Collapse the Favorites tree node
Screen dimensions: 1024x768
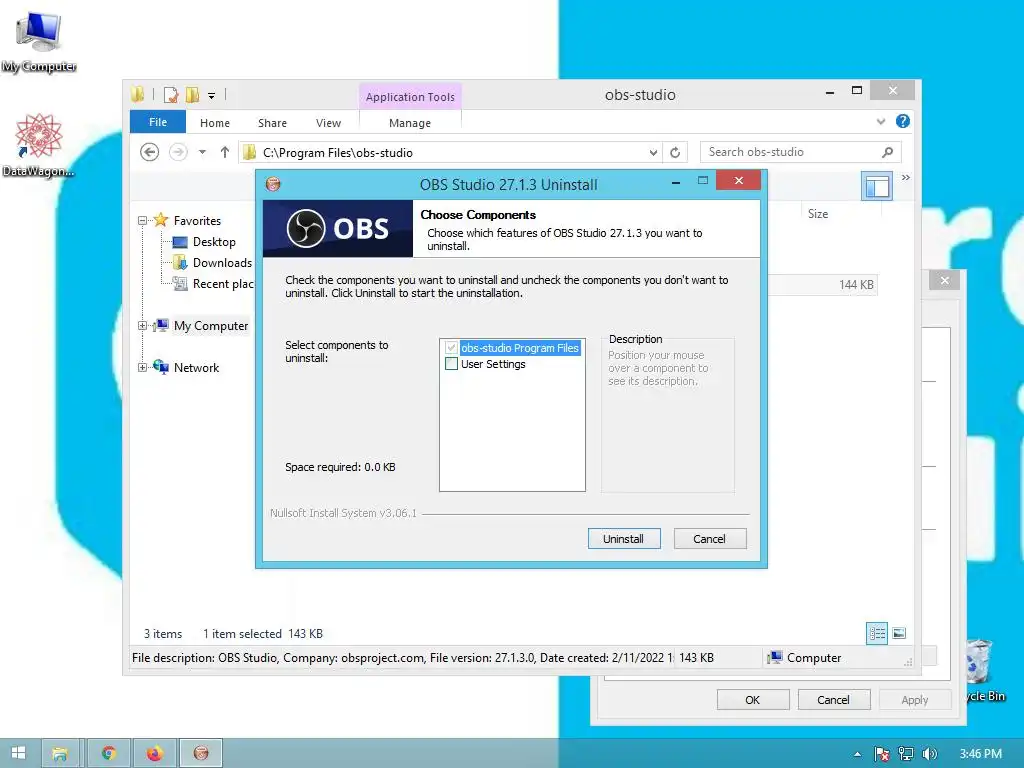click(x=142, y=221)
